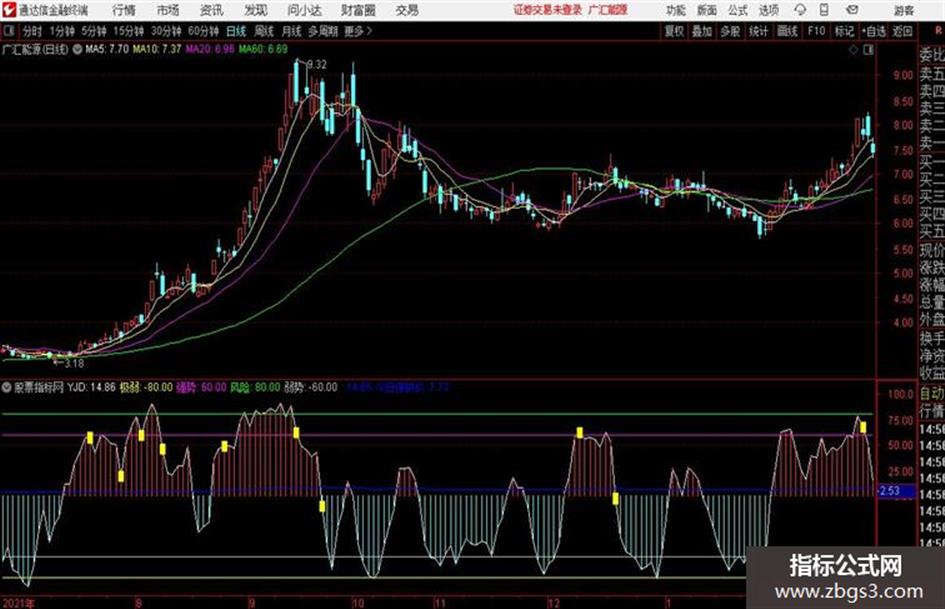Image resolution: width=945 pixels, height=609 pixels.
Task: Click the MA10: 7.37 value label
Action: click(x=157, y=49)
